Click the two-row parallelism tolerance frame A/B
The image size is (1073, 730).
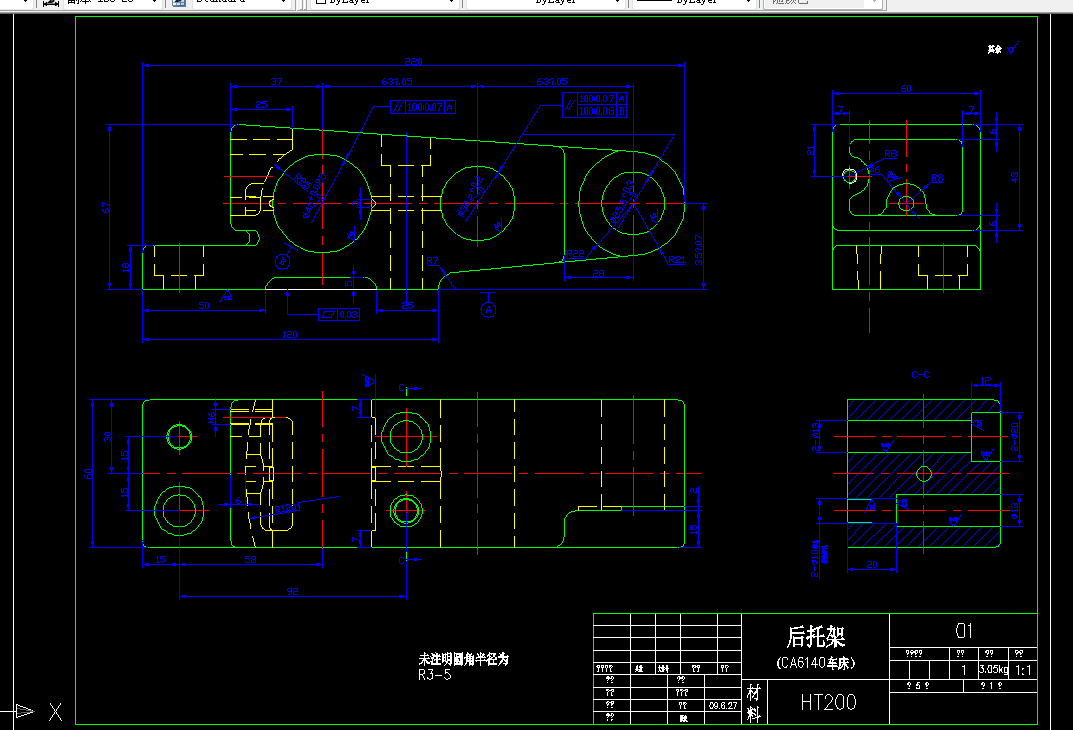coord(595,105)
